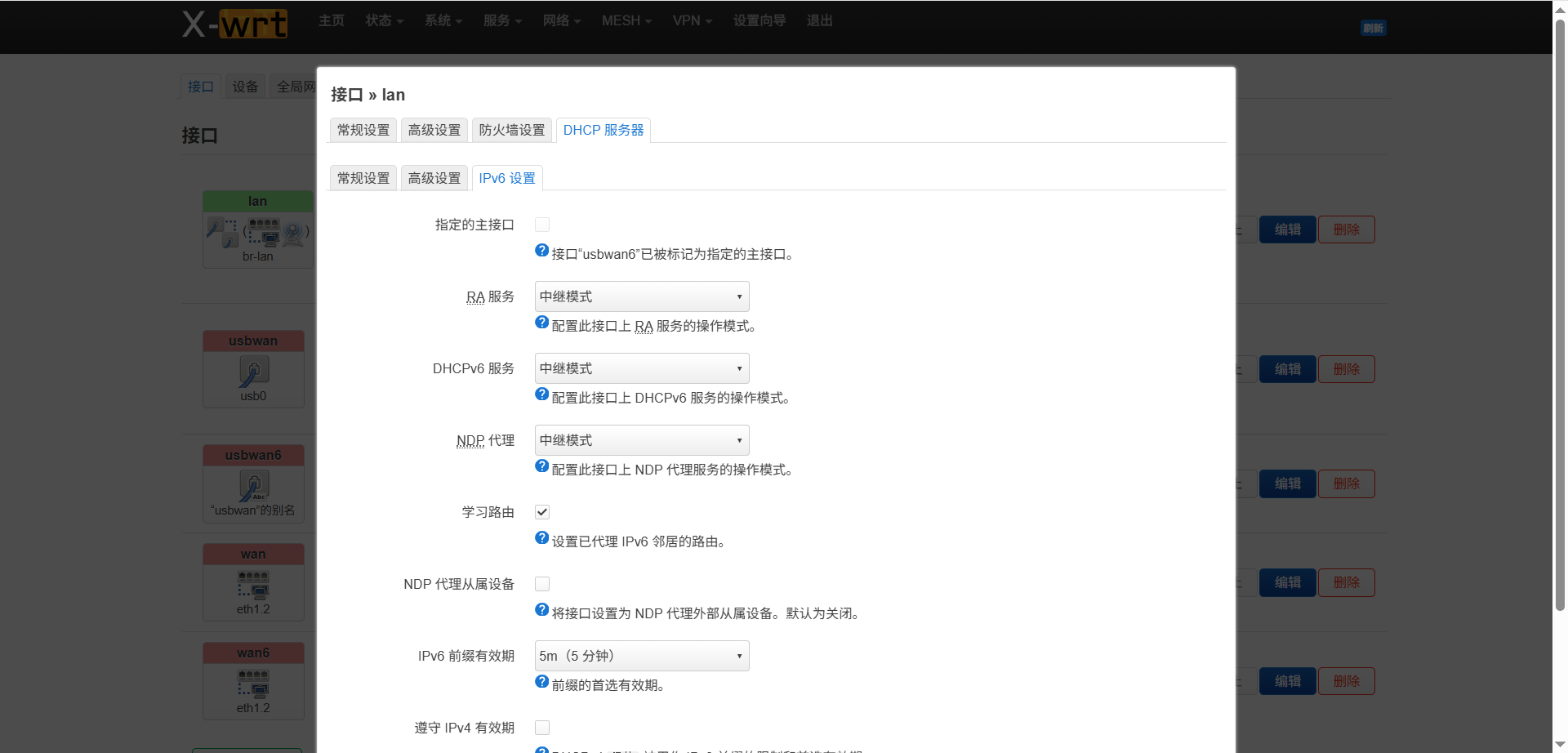Open the DHCPv6 服务 dropdown
This screenshot has width=1568, height=753.
pyautogui.click(x=641, y=368)
